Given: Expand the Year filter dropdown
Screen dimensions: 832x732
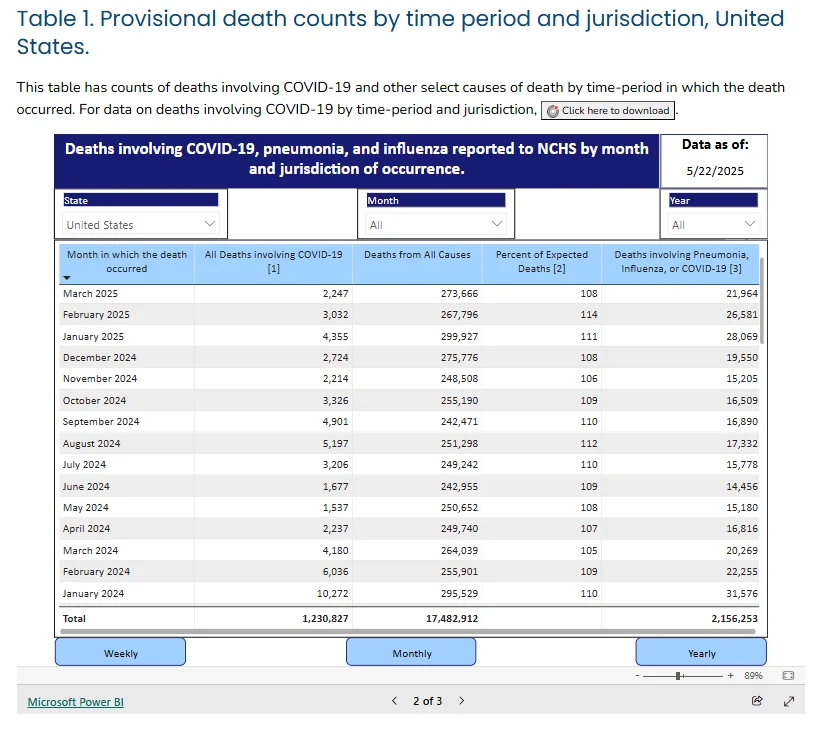Looking at the screenshot, I should tap(713, 224).
